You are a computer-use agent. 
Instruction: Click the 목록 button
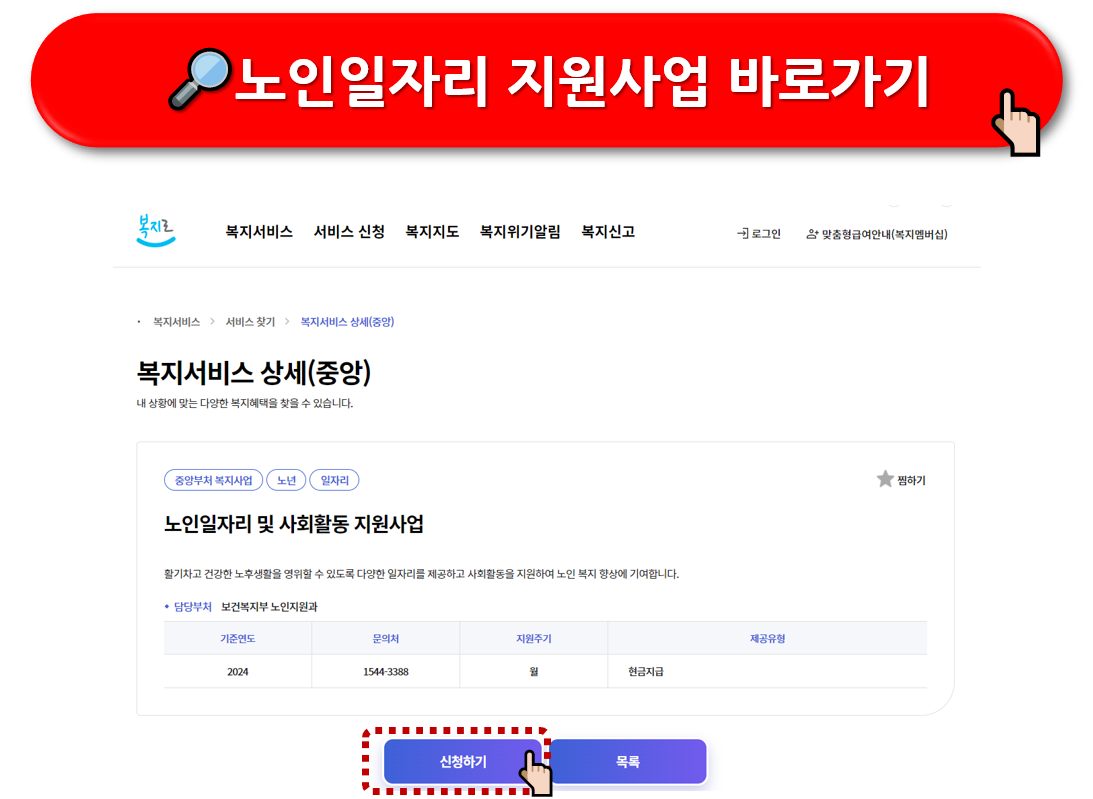coord(628,761)
